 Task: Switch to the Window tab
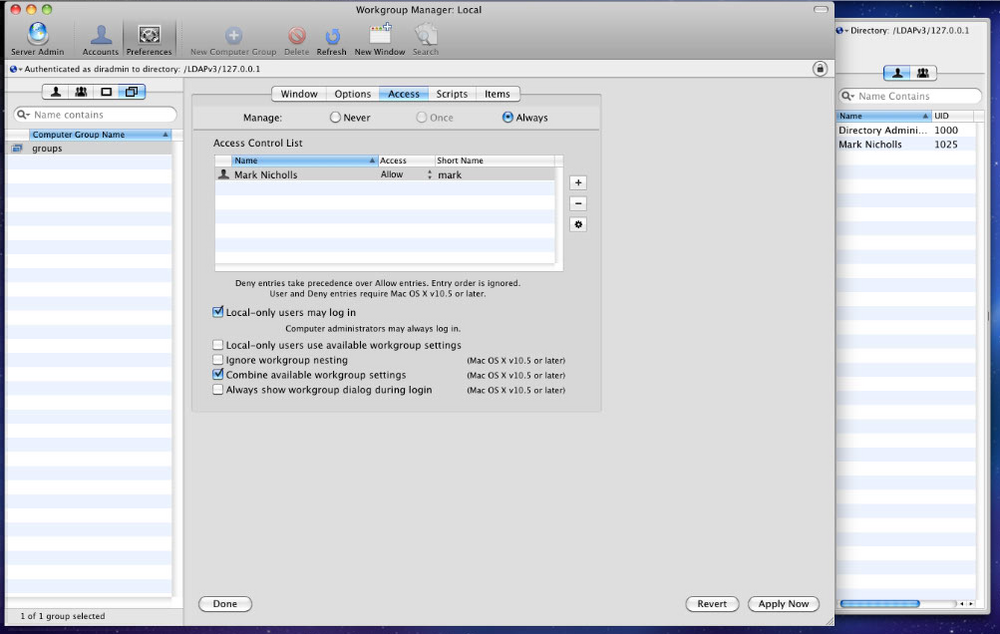coord(299,94)
